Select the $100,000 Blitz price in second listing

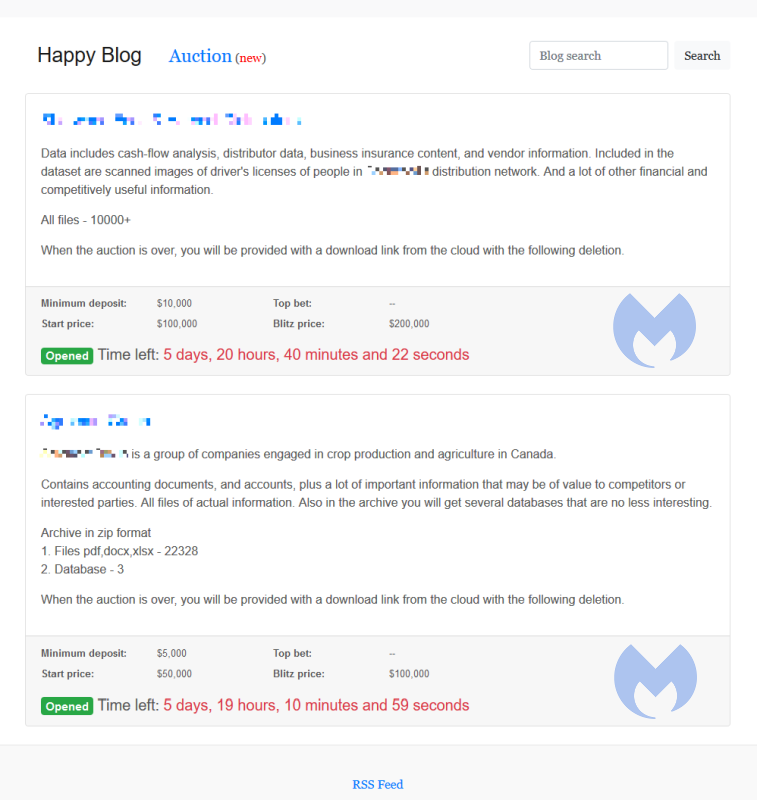[x=408, y=674]
